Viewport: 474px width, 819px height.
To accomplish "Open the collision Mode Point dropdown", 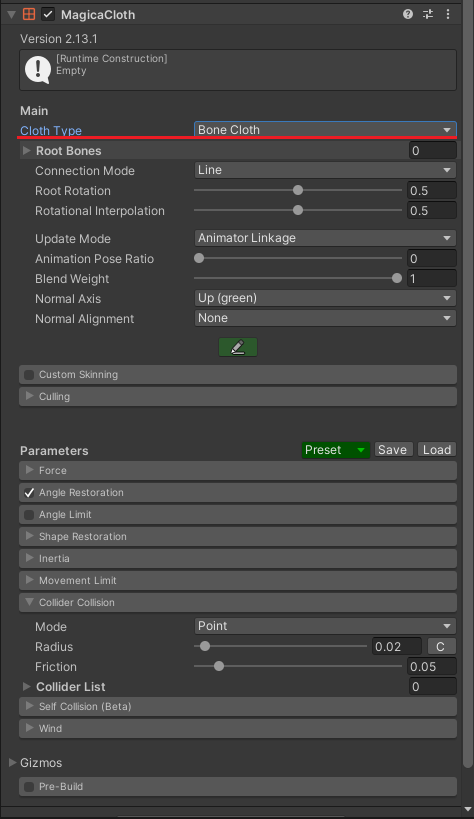I will click(x=325, y=626).
